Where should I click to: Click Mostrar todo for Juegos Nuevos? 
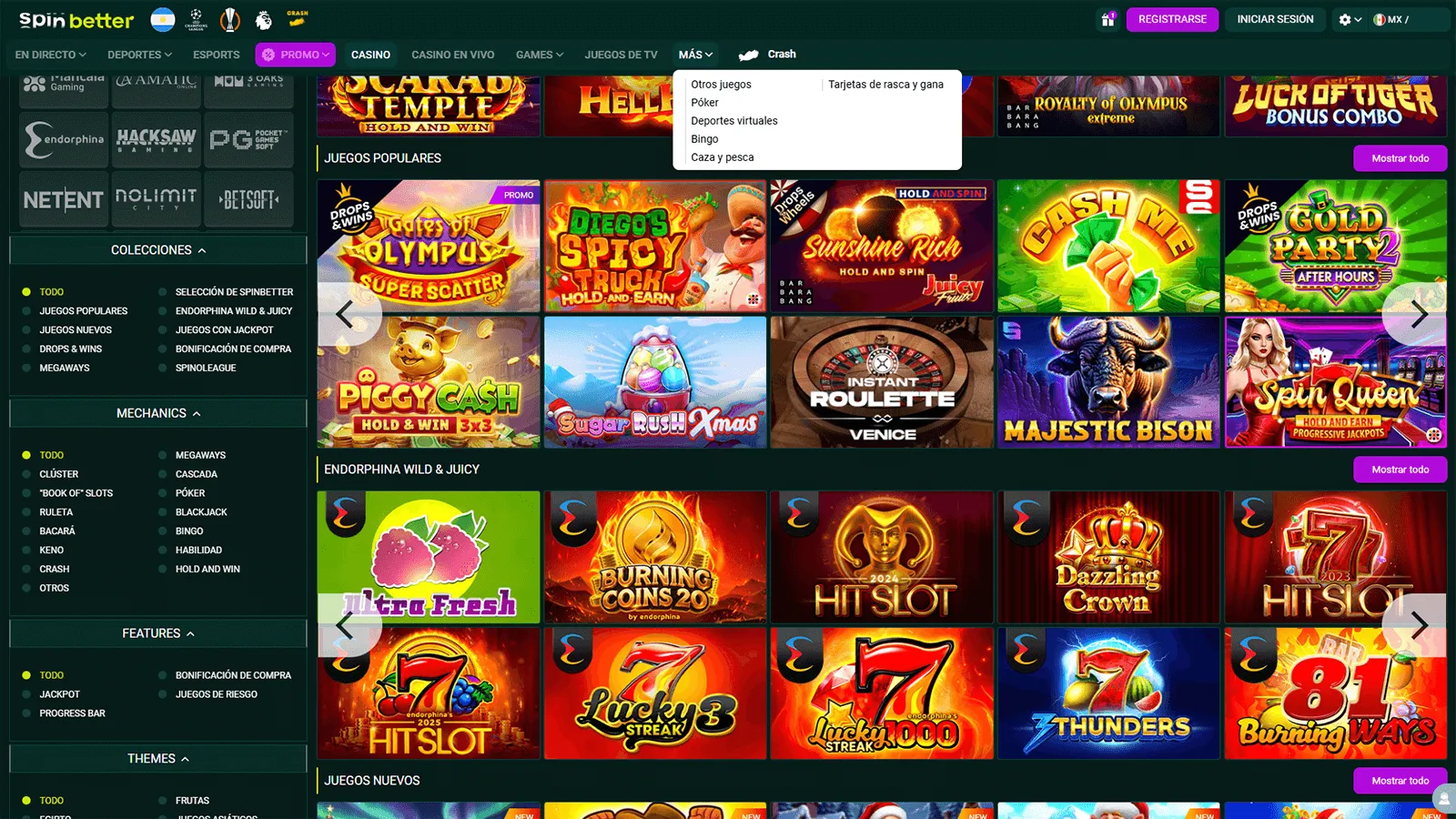pos(1400,781)
